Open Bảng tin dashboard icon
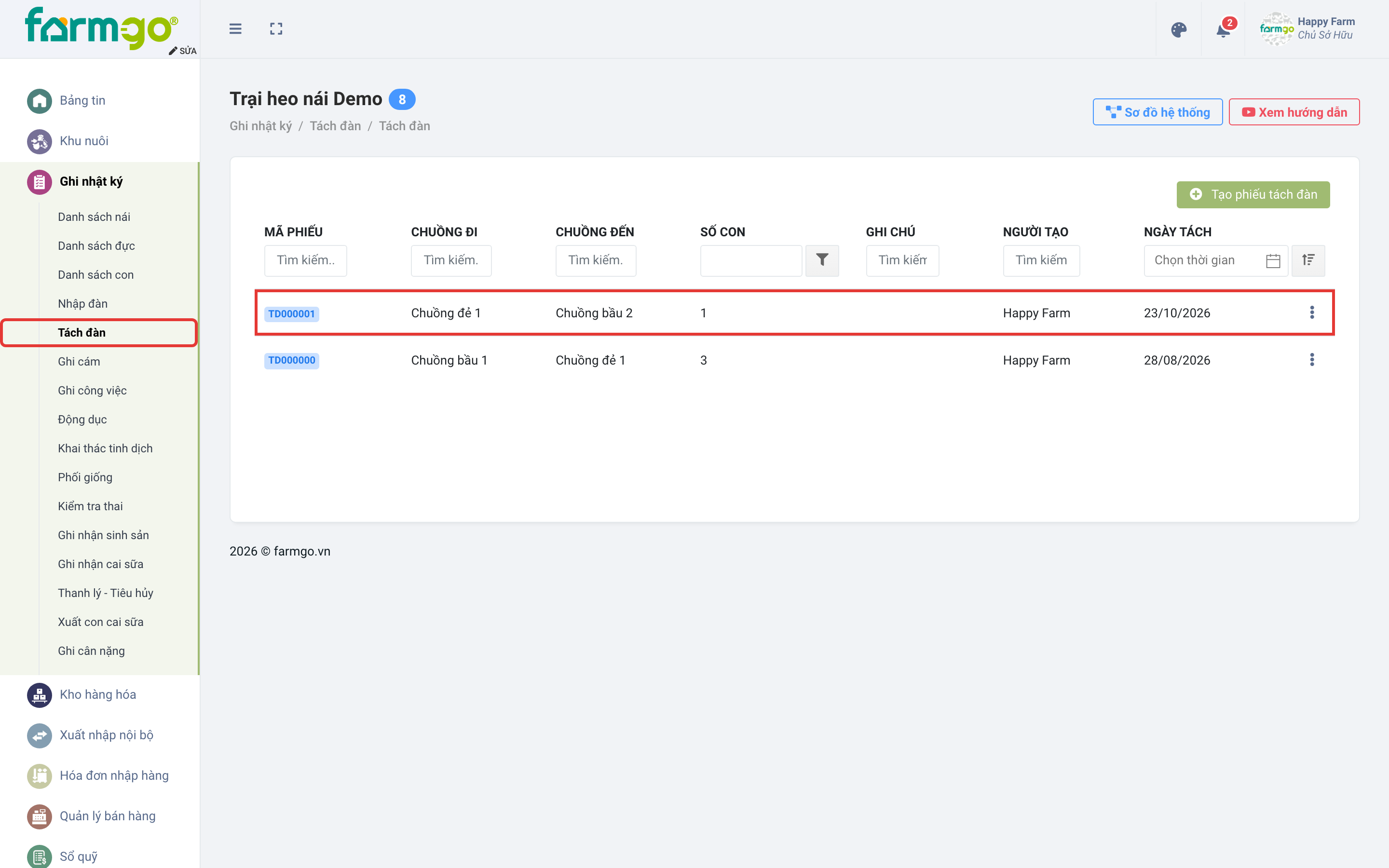The height and width of the screenshot is (868, 1389). click(x=40, y=101)
